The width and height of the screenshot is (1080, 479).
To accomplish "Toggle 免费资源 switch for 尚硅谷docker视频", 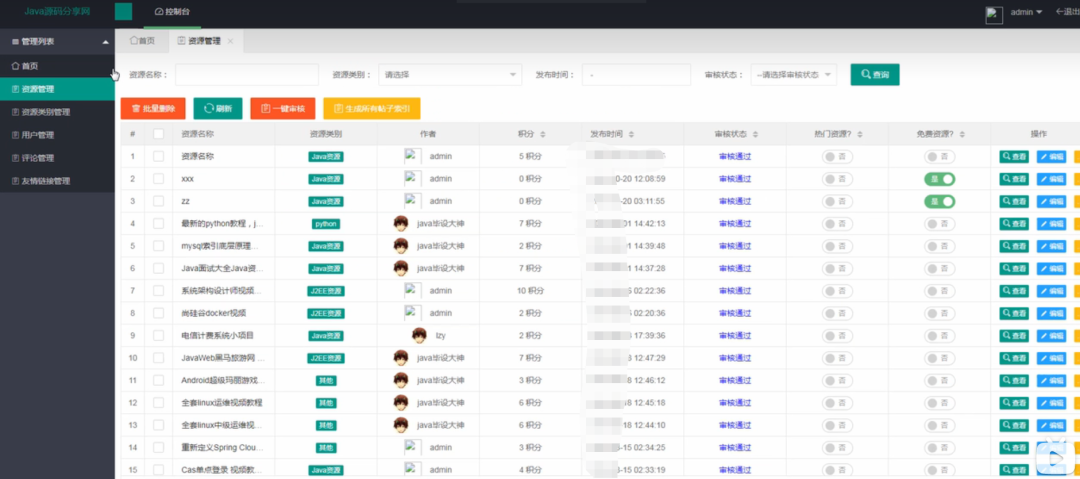I will coord(939,313).
